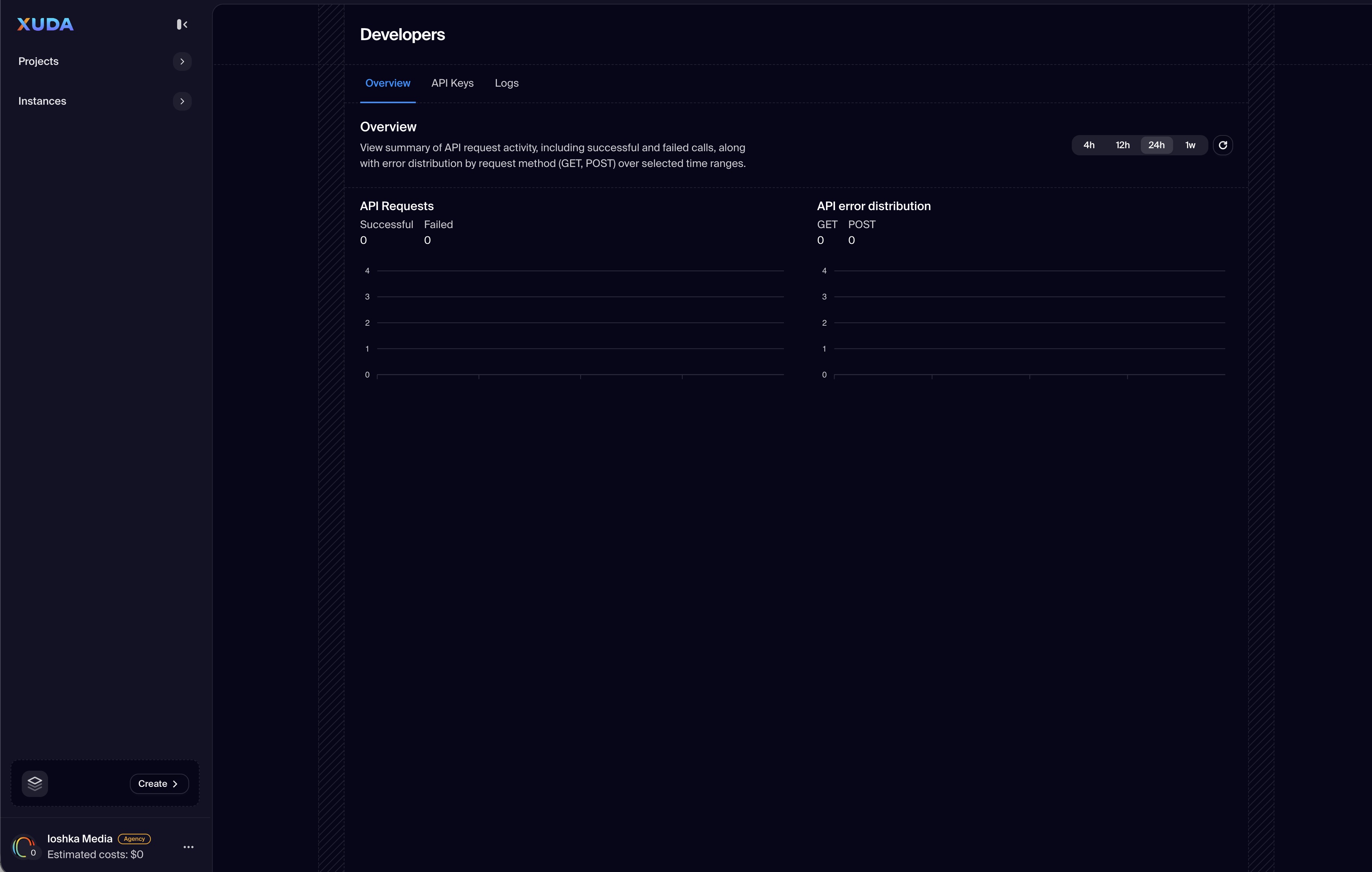Select the 24h time range
This screenshot has width=1372, height=872.
pos(1156,145)
